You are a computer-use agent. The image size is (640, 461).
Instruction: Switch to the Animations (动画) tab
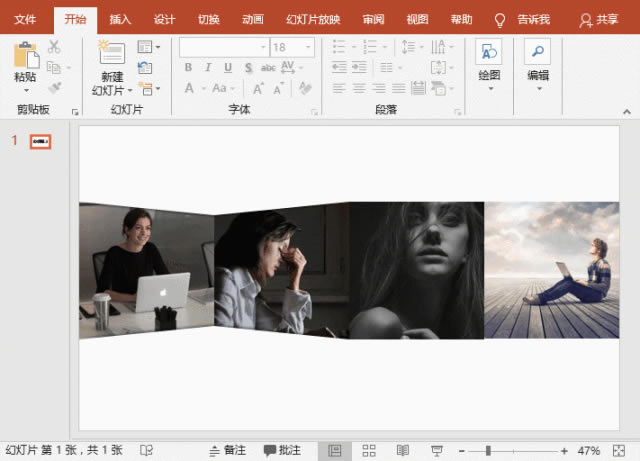253,19
